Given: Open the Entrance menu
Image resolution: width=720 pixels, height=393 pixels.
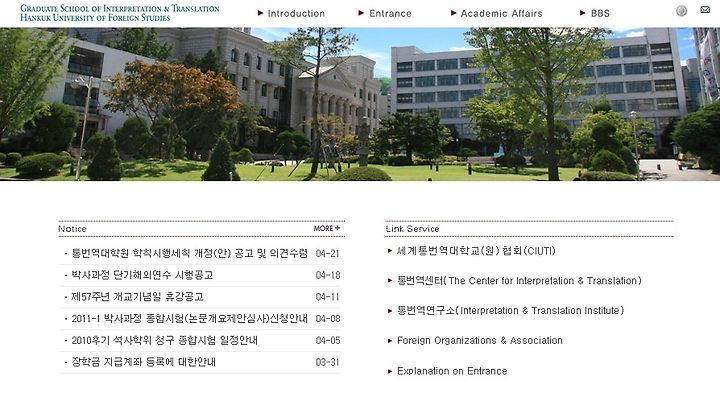Looking at the screenshot, I should 390,13.
